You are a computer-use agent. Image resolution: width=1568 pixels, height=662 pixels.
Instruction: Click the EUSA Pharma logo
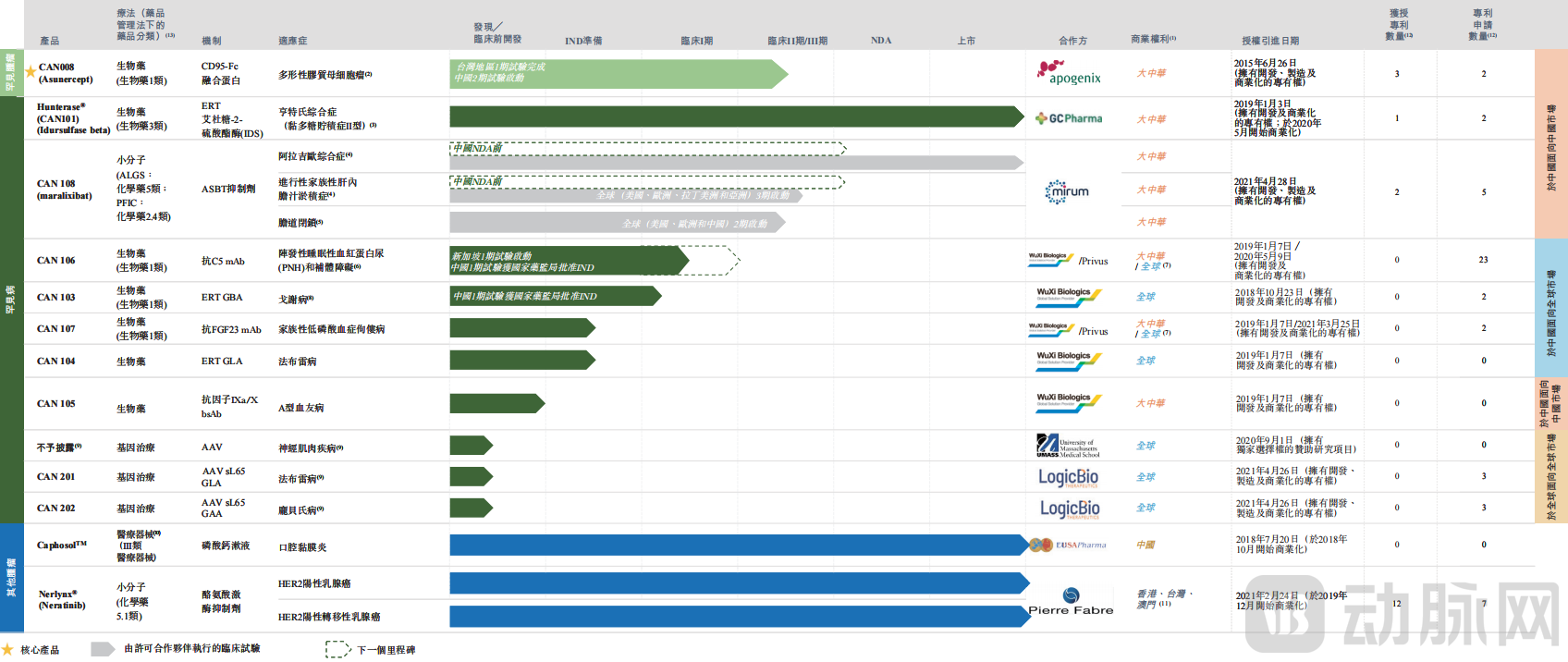tap(1068, 545)
